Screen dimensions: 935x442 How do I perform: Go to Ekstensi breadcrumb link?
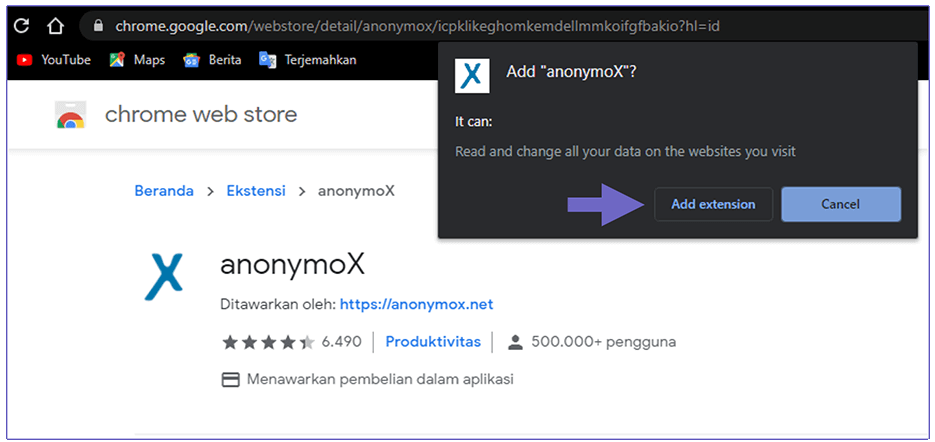256,191
